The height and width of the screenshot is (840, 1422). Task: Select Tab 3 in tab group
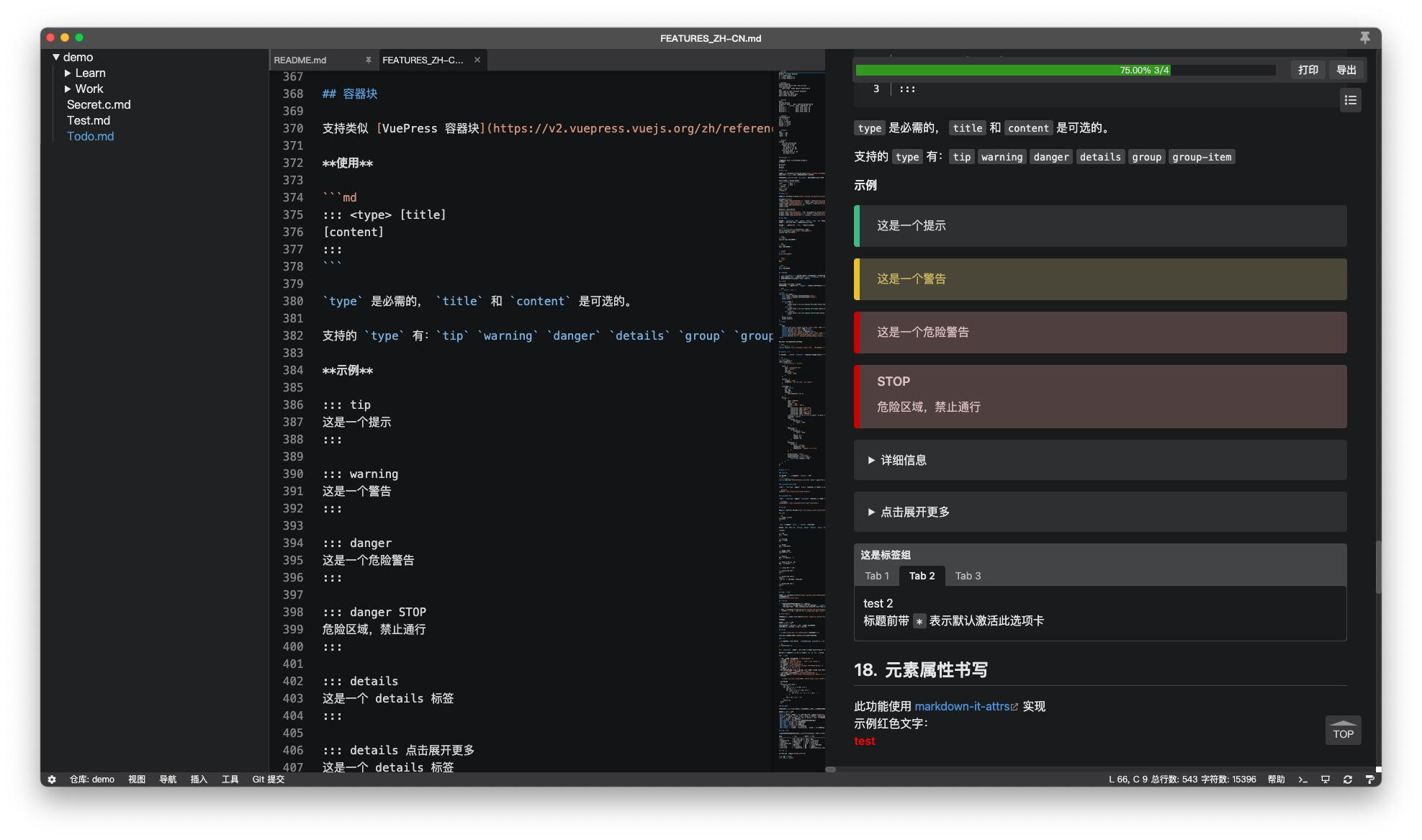tap(968, 576)
